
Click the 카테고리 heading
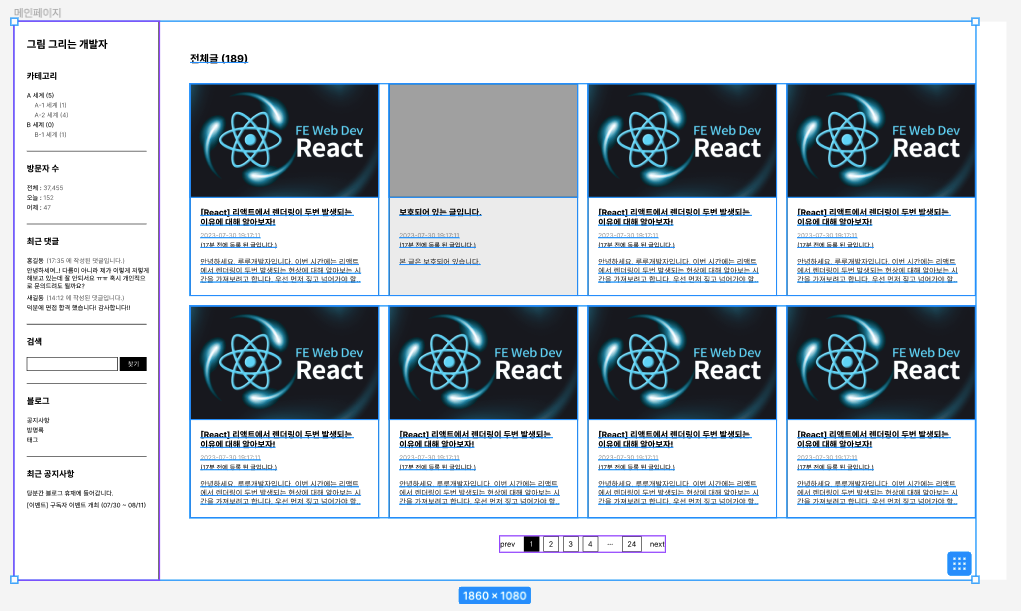pos(42,76)
